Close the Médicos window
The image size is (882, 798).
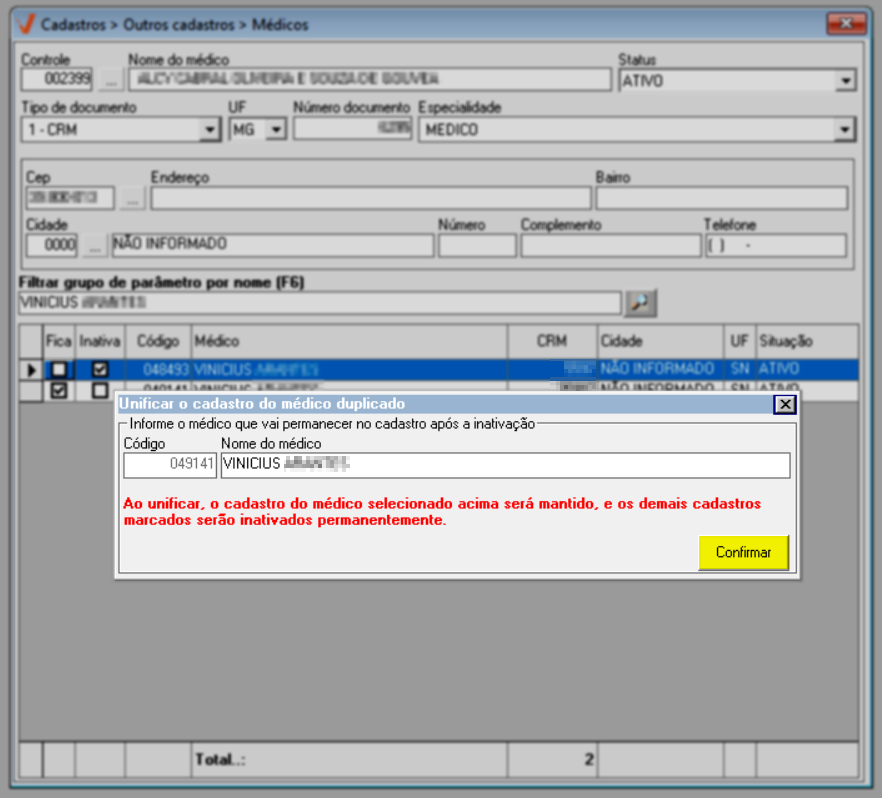[846, 24]
